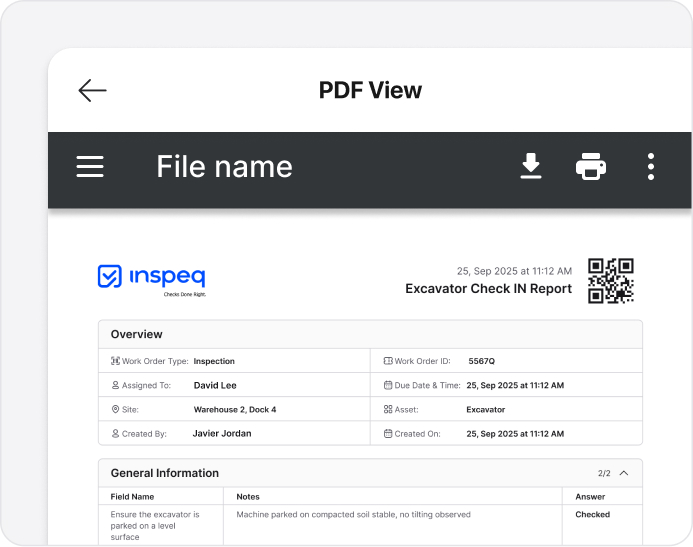Viewport: 693px width, 547px height.
Task: Click the Created On date value
Action: pos(515,433)
